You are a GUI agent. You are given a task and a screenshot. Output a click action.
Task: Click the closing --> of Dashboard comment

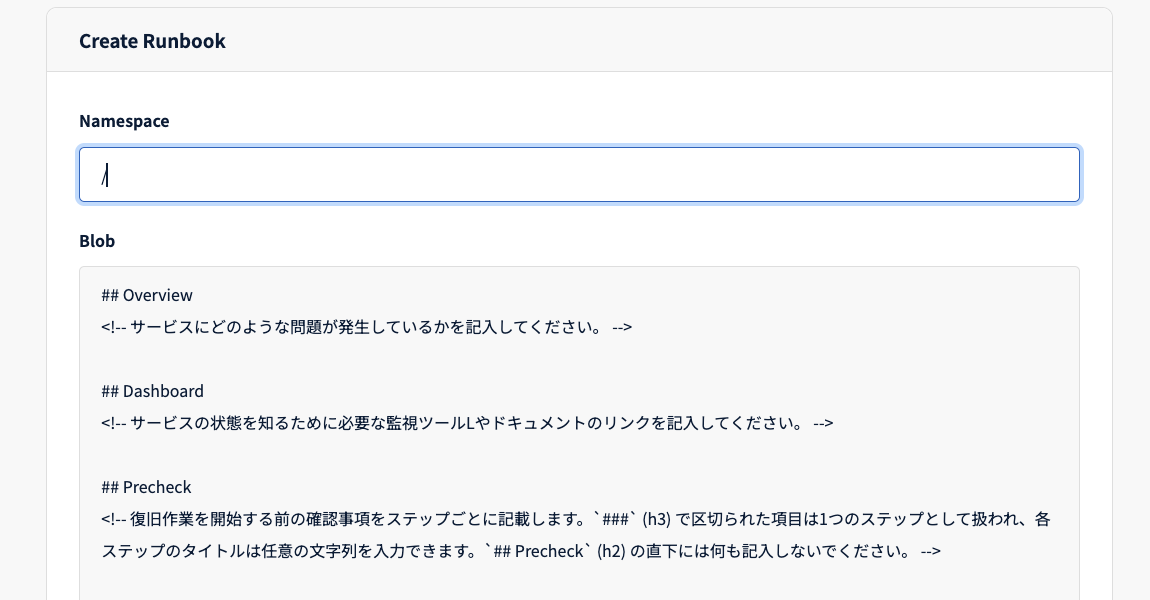coord(823,423)
